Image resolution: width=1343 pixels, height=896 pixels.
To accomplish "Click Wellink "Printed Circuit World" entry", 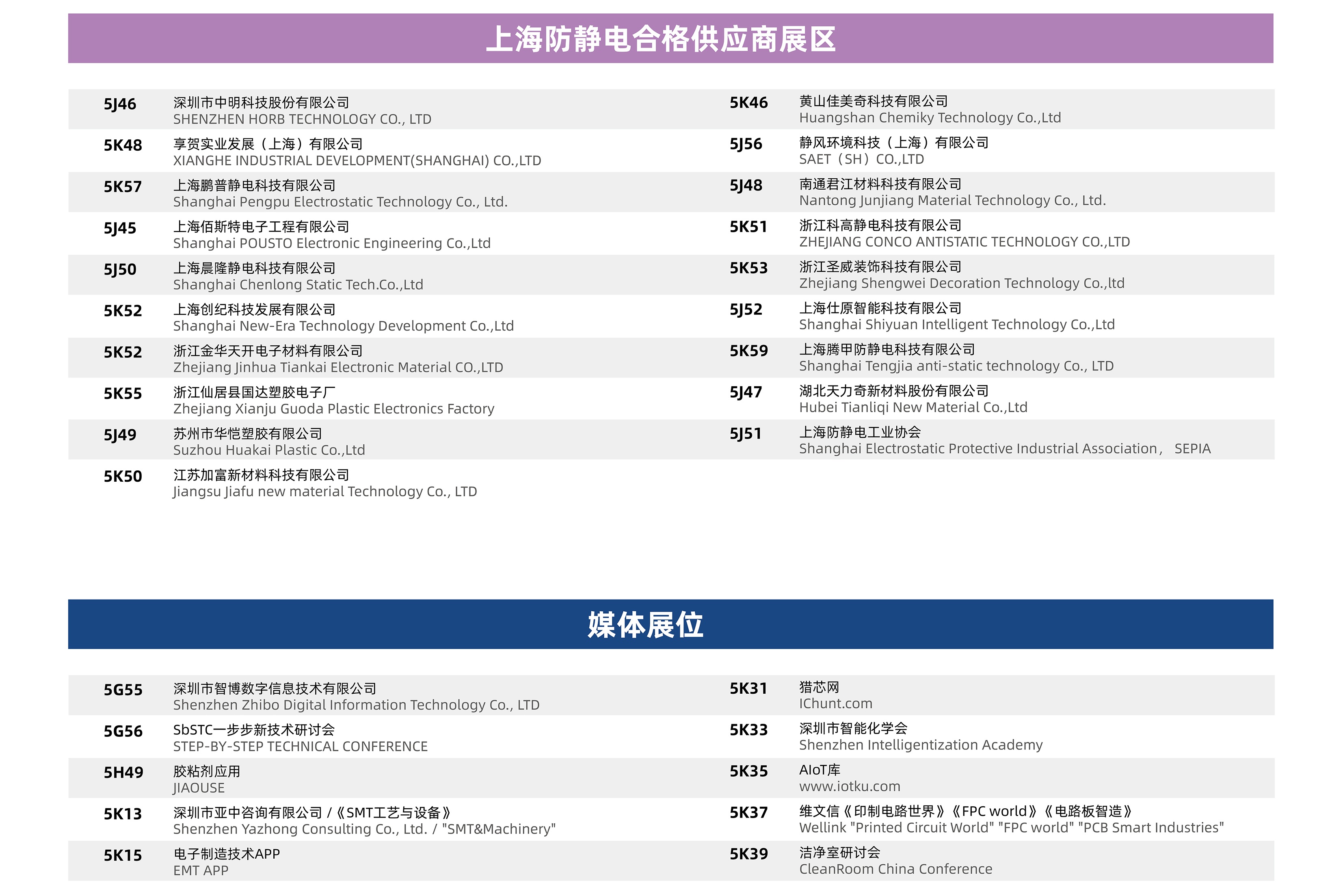I will pos(1012,828).
